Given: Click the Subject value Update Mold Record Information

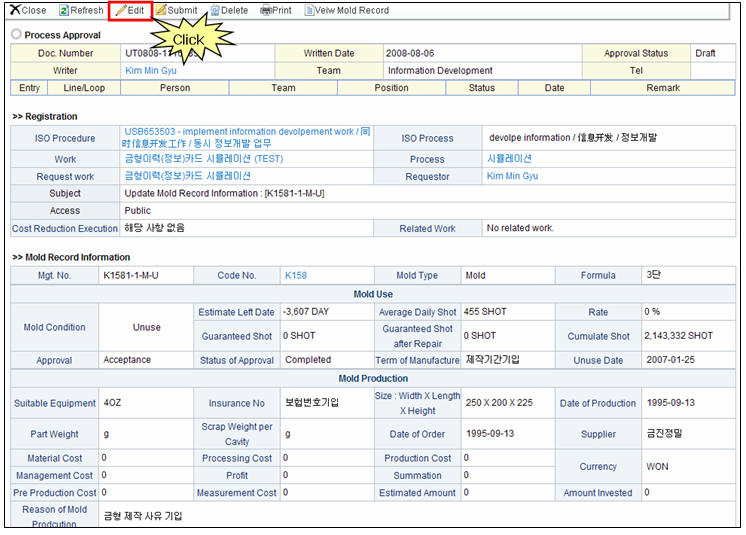Looking at the screenshot, I should coord(224,193).
